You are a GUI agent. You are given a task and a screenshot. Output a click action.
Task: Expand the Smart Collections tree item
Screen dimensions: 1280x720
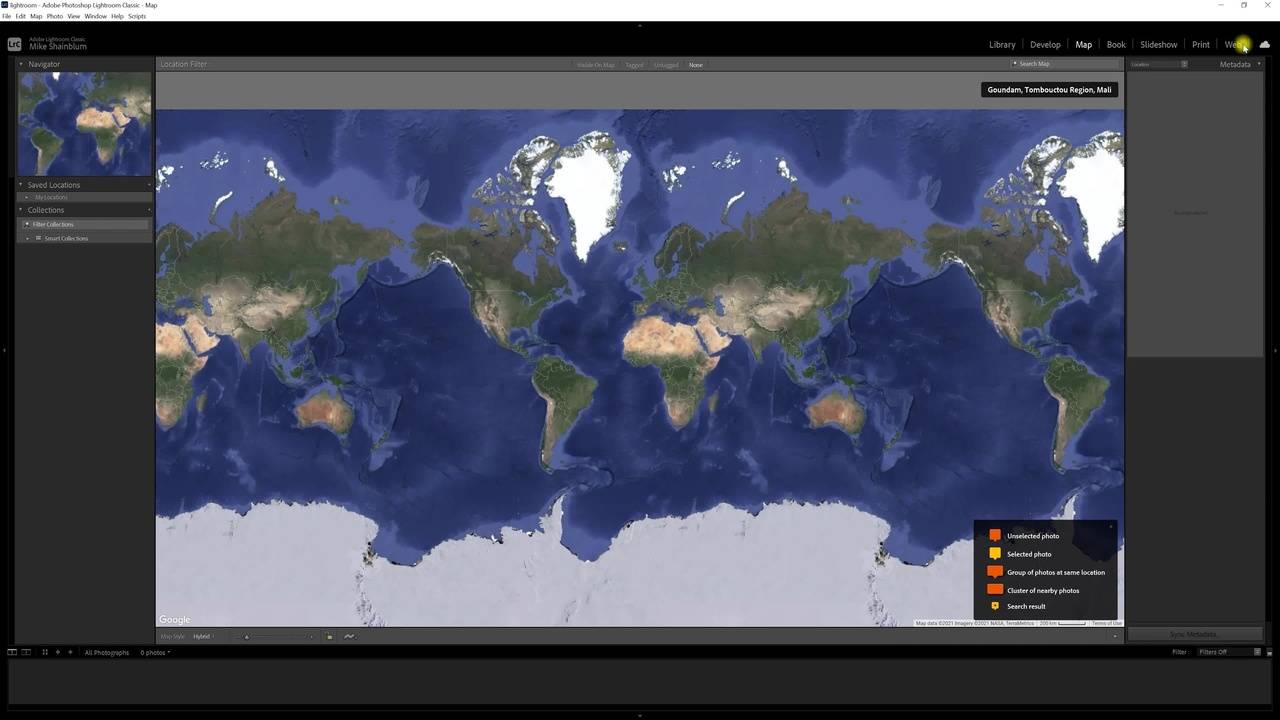[28, 238]
